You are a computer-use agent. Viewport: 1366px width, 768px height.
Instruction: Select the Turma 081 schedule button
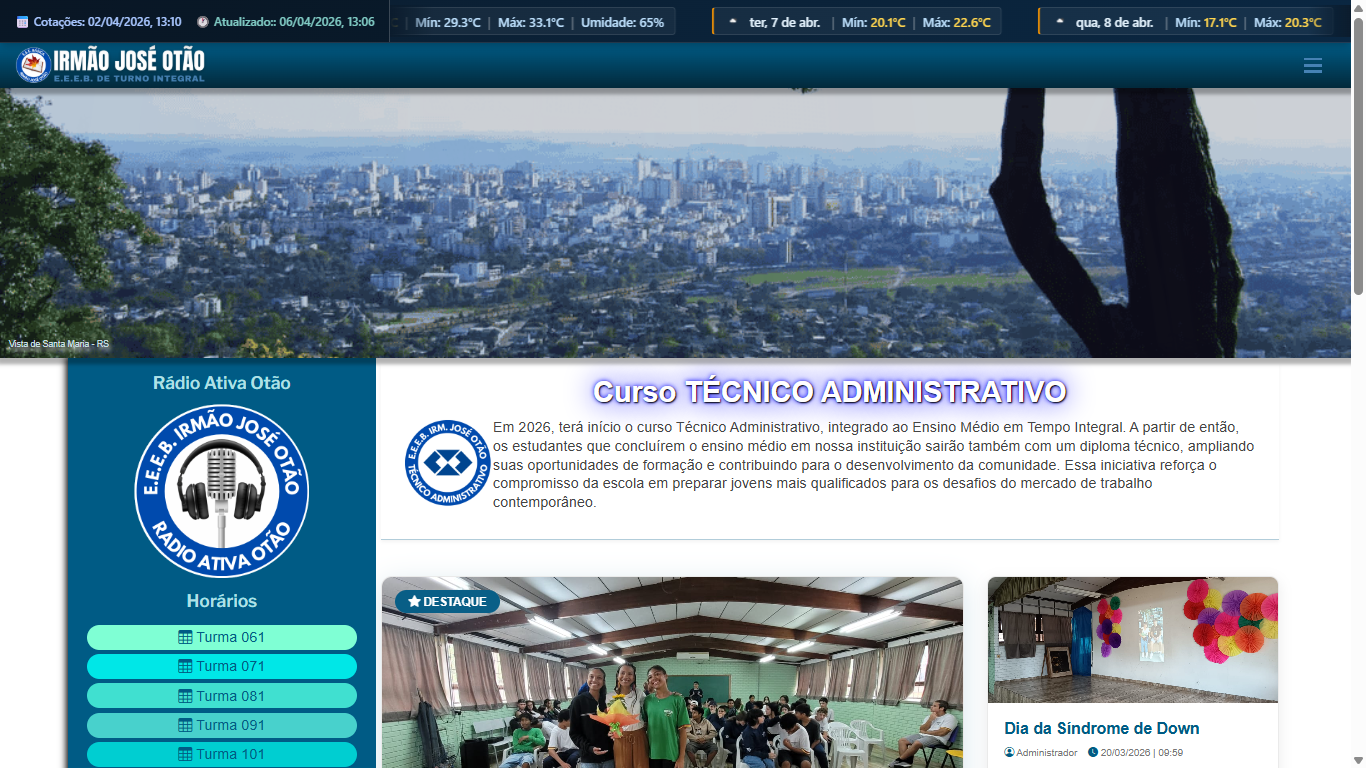point(221,695)
